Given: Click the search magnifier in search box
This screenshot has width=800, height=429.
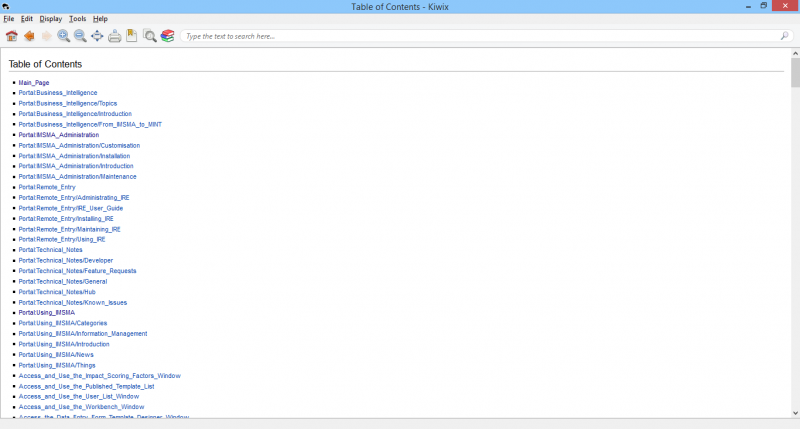Looking at the screenshot, I should [x=784, y=36].
